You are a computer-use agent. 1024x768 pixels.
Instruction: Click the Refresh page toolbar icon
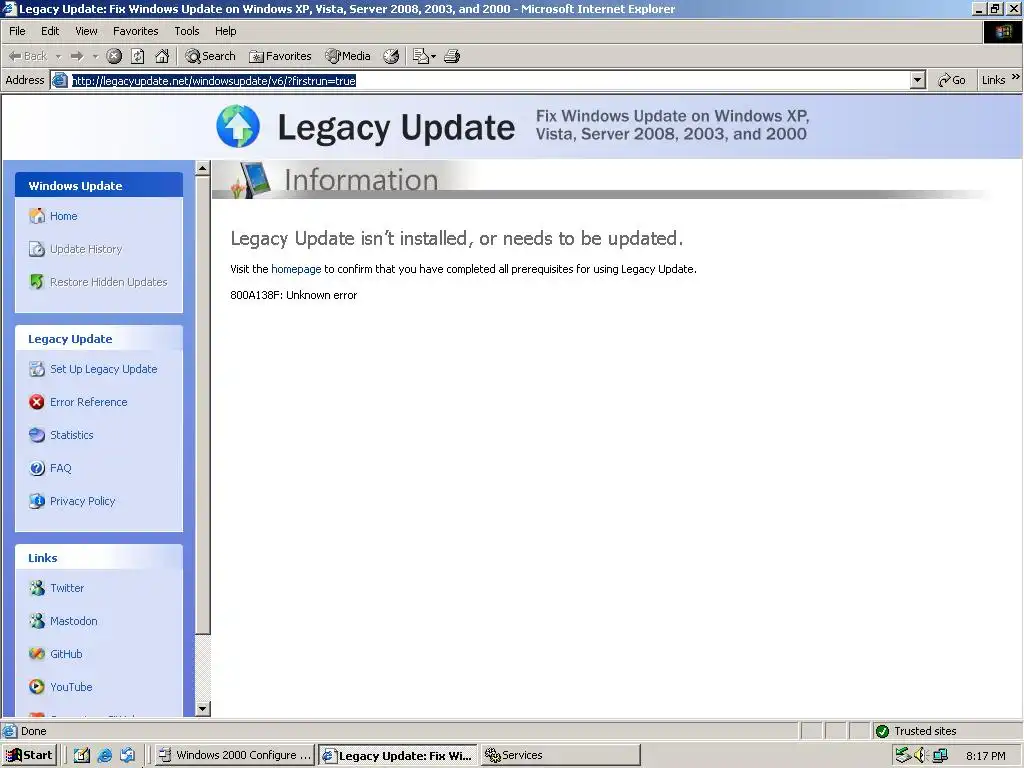(x=138, y=56)
